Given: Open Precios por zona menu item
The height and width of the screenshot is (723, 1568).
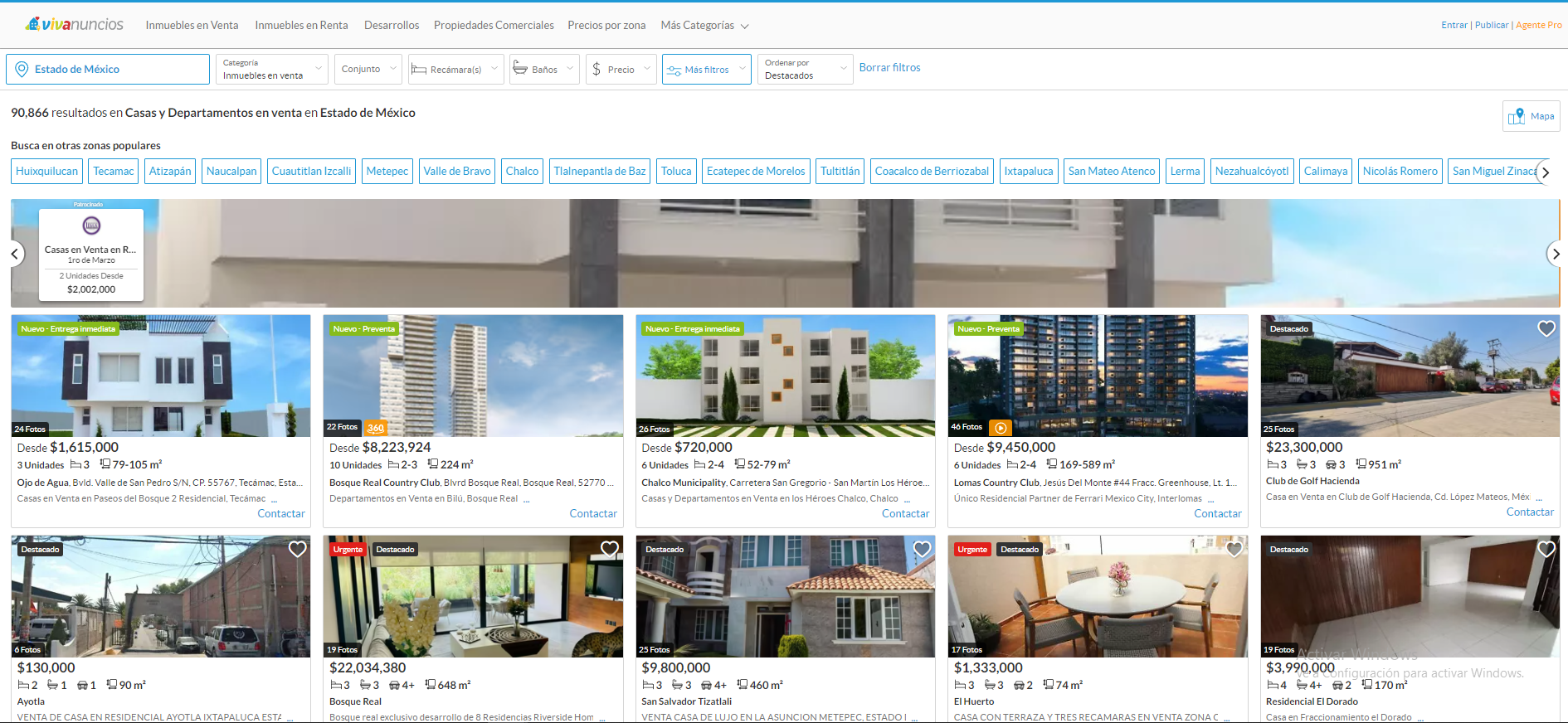Looking at the screenshot, I should point(606,26).
